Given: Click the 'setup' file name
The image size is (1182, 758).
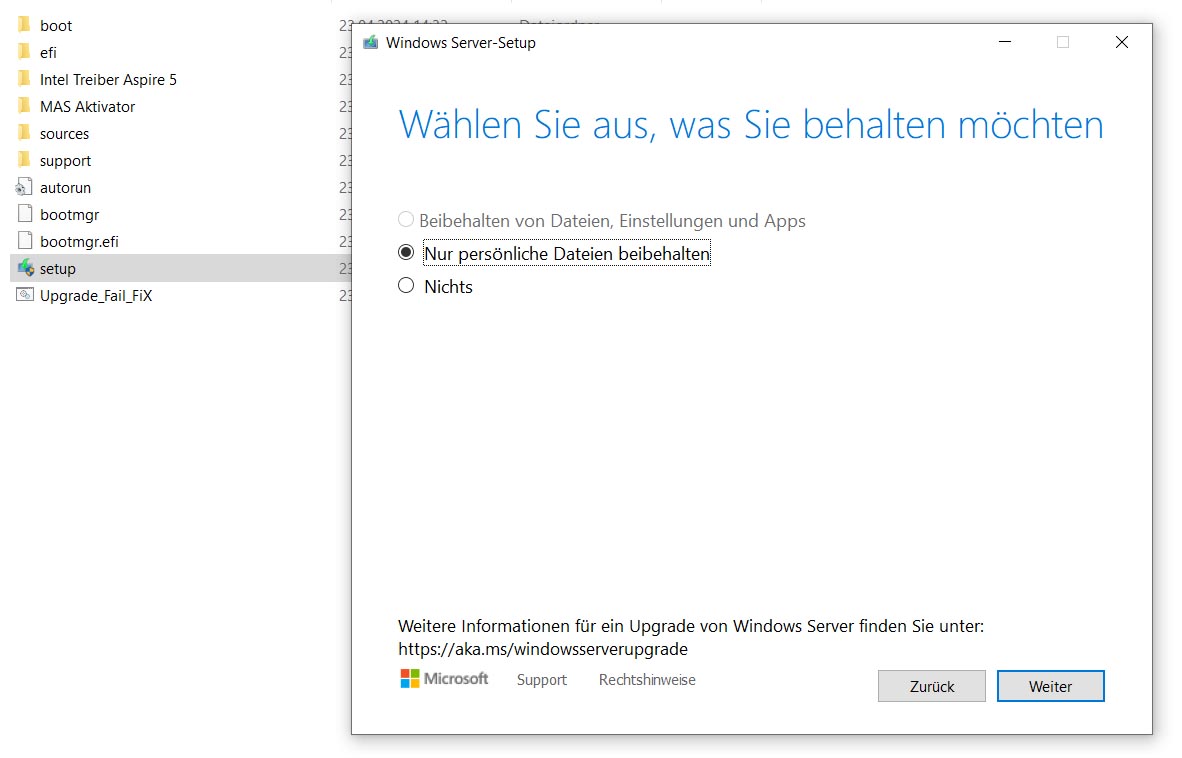Looking at the screenshot, I should tap(58, 269).
